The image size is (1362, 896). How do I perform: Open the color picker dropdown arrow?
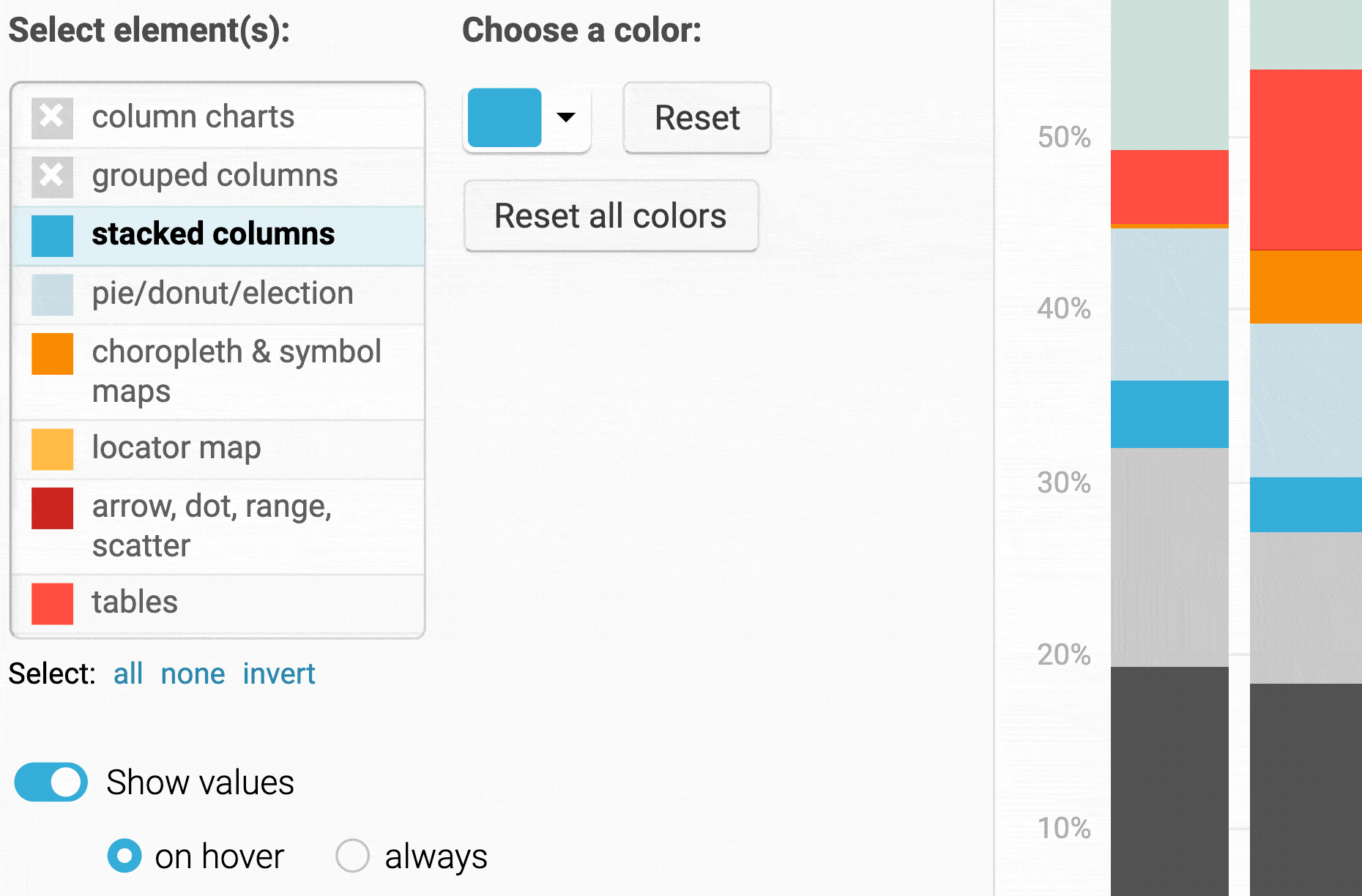point(566,117)
